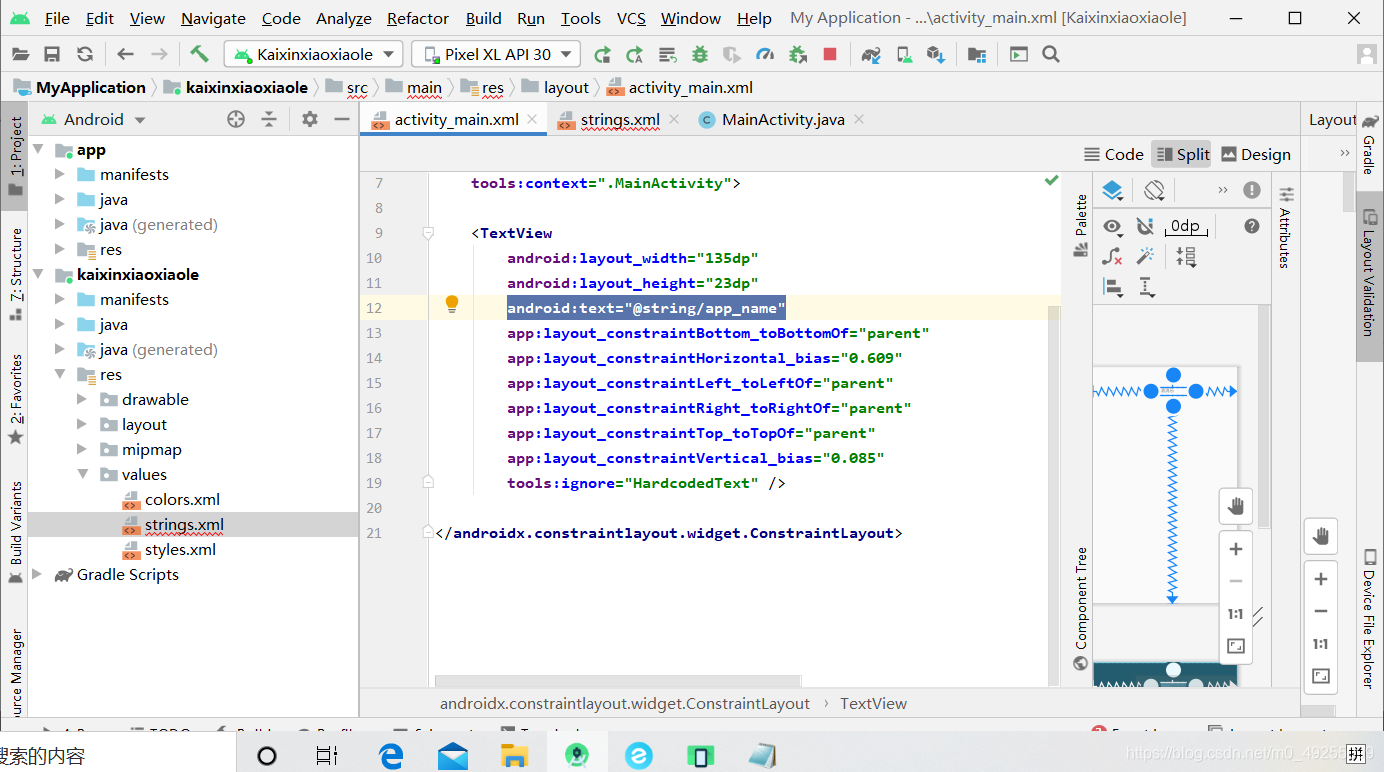Open the SDK Manager

click(x=936, y=54)
